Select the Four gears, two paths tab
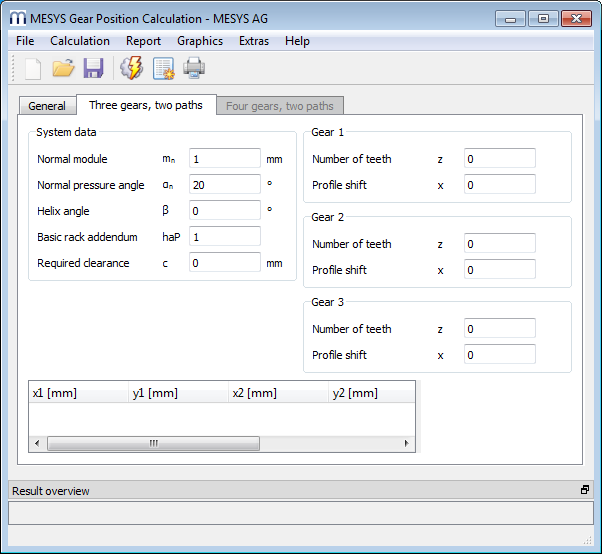The image size is (602, 554). pos(281,106)
